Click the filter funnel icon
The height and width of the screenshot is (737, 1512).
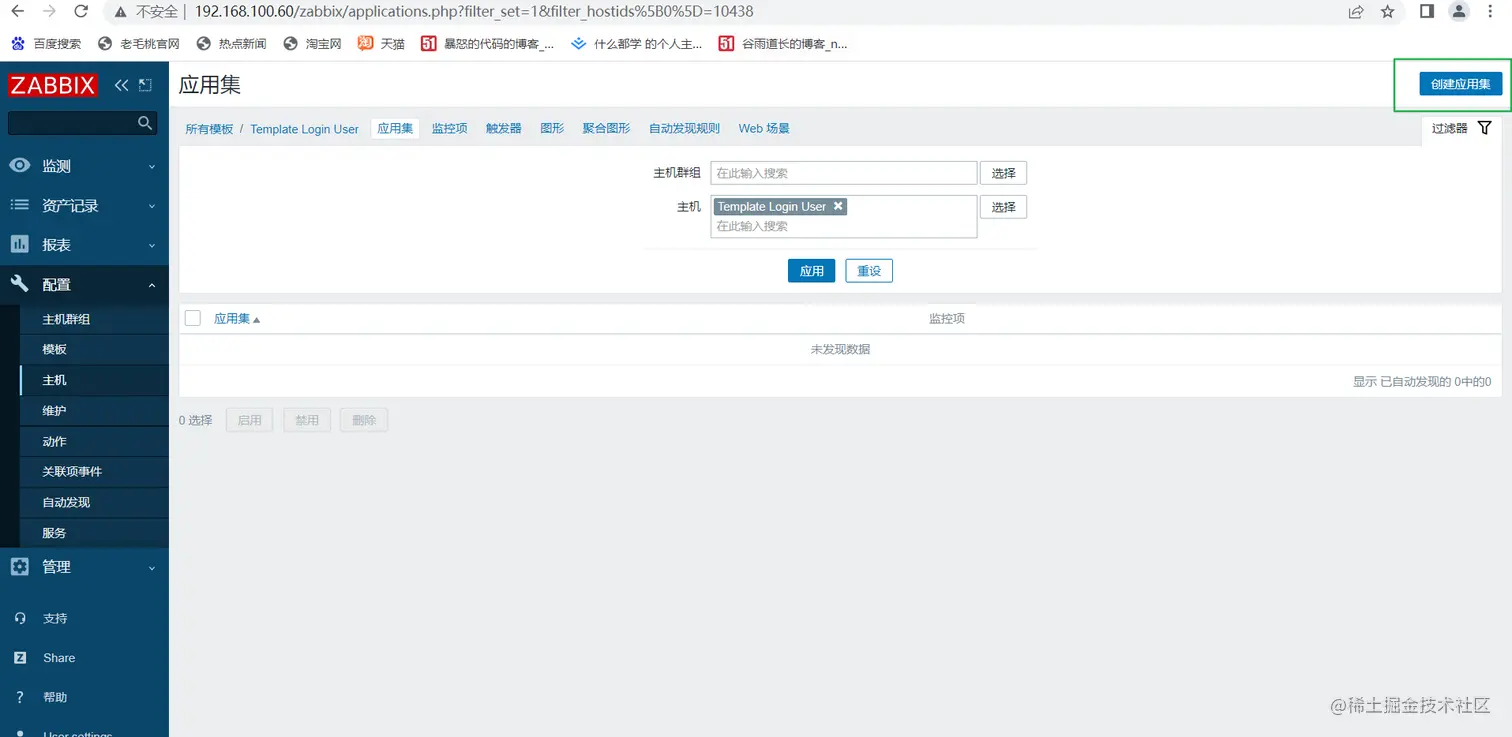coord(1484,128)
